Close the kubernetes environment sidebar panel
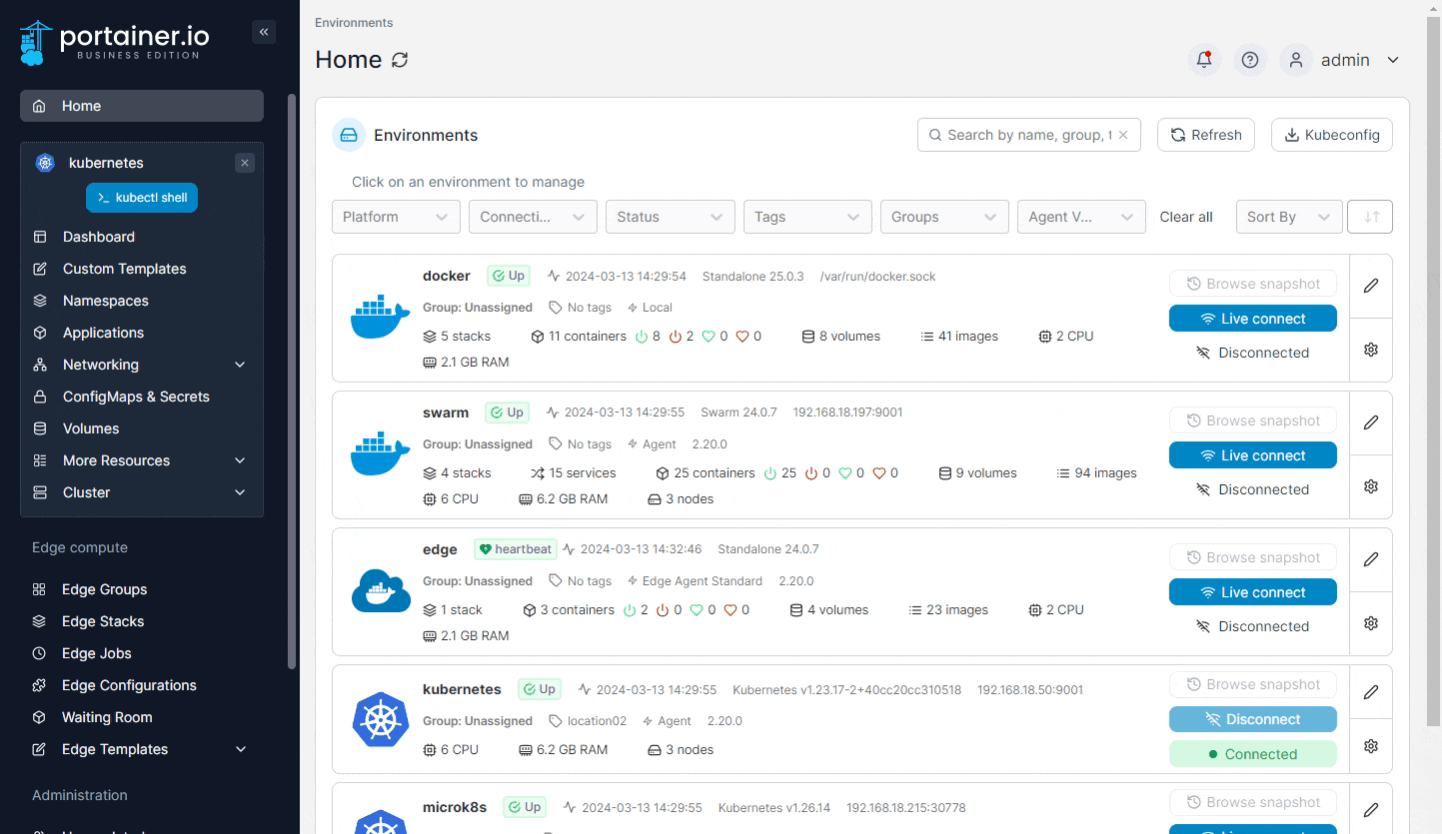The height and width of the screenshot is (834, 1442). point(246,163)
